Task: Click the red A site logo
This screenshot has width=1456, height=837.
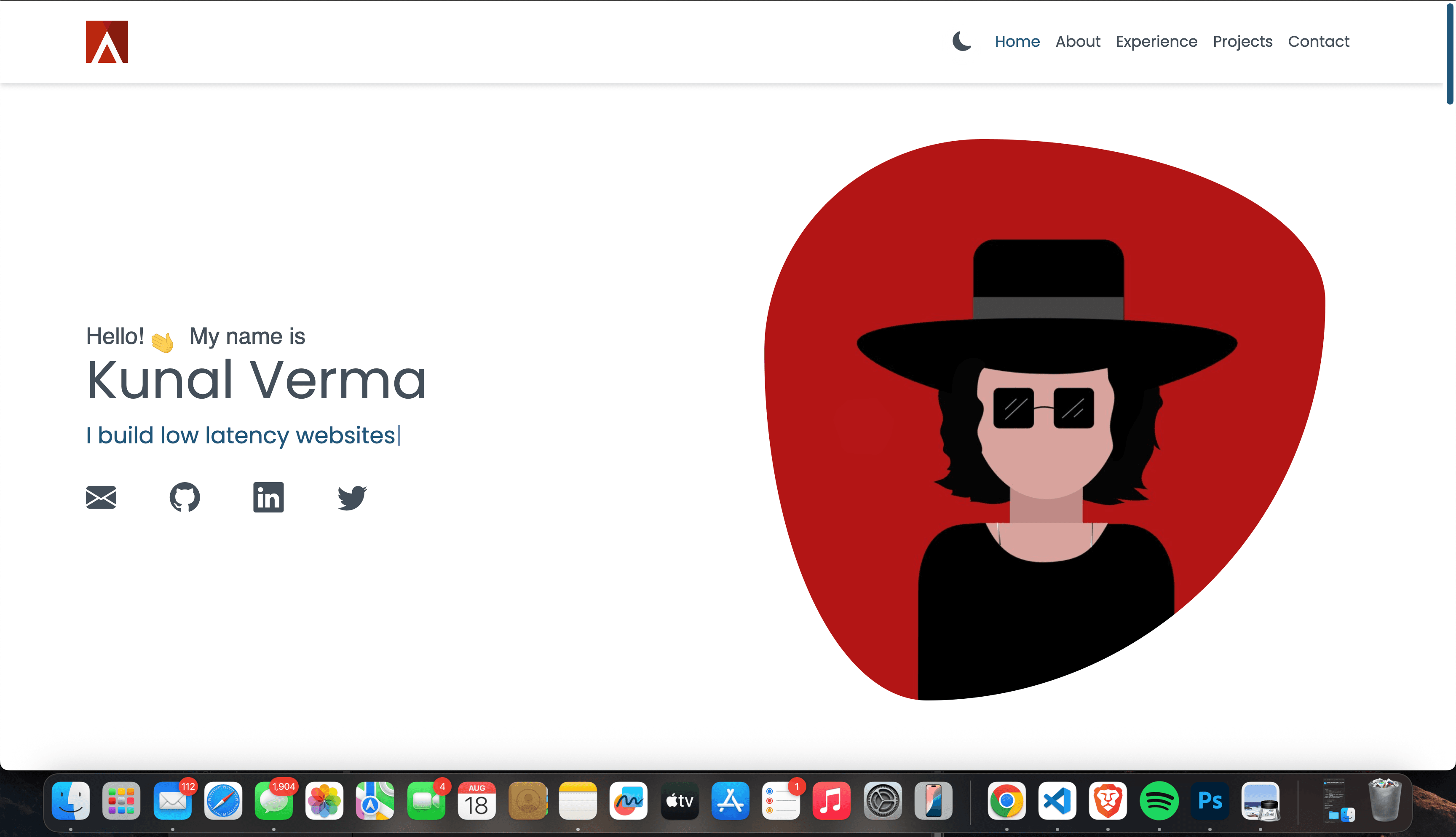Action: click(x=107, y=42)
